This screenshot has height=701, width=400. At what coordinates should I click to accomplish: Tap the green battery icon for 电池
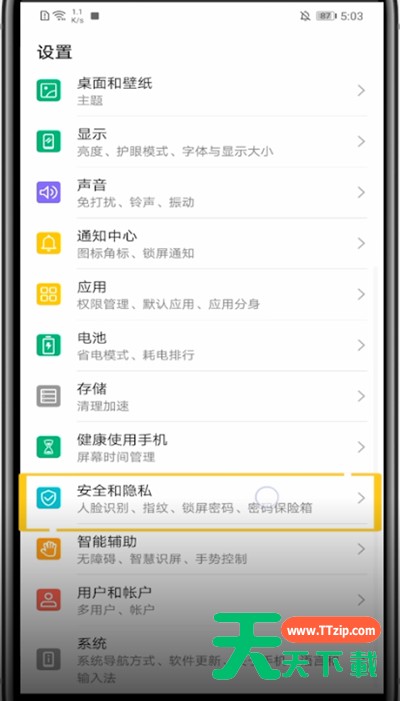[x=48, y=346]
